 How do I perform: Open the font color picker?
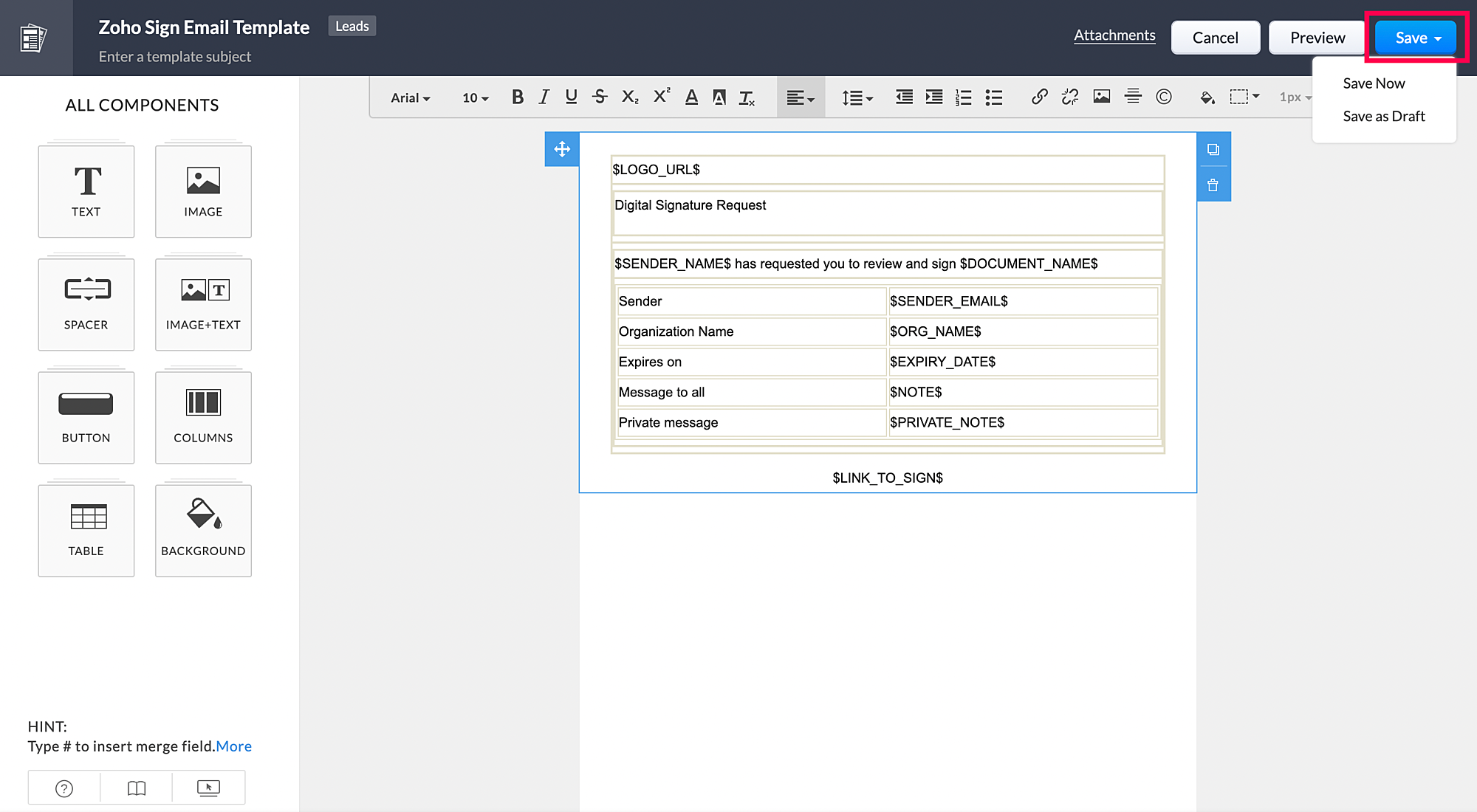pos(691,97)
